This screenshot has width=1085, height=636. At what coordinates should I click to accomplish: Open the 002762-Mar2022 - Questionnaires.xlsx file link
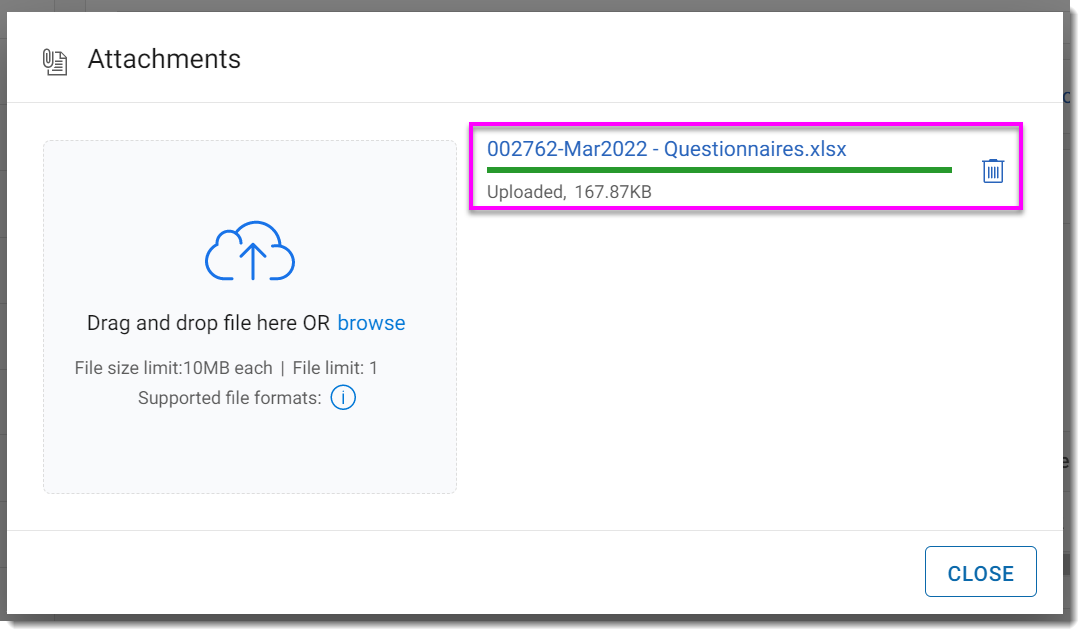[x=666, y=149]
